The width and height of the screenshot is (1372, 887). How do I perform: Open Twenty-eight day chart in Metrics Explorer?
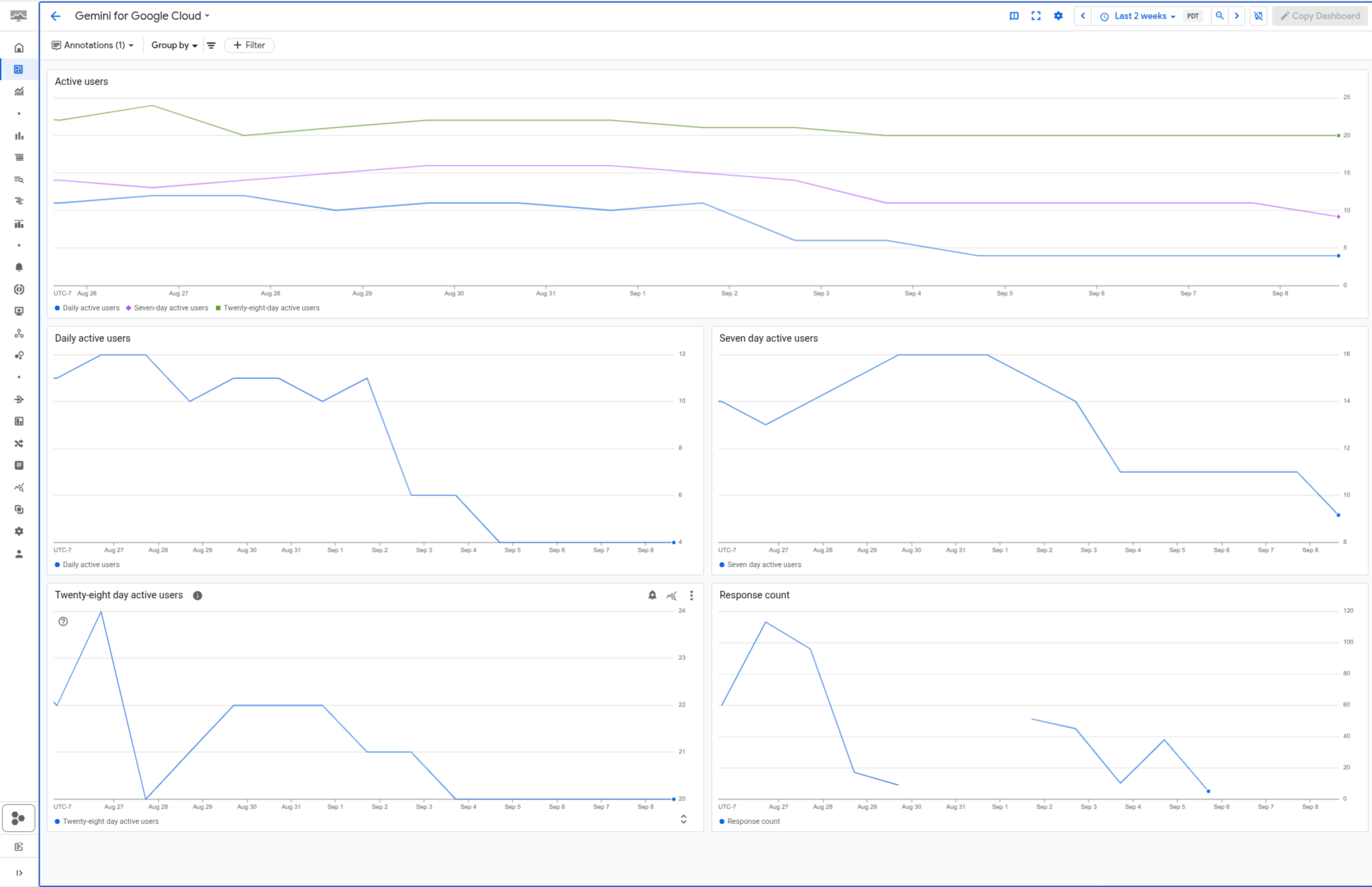click(x=671, y=596)
